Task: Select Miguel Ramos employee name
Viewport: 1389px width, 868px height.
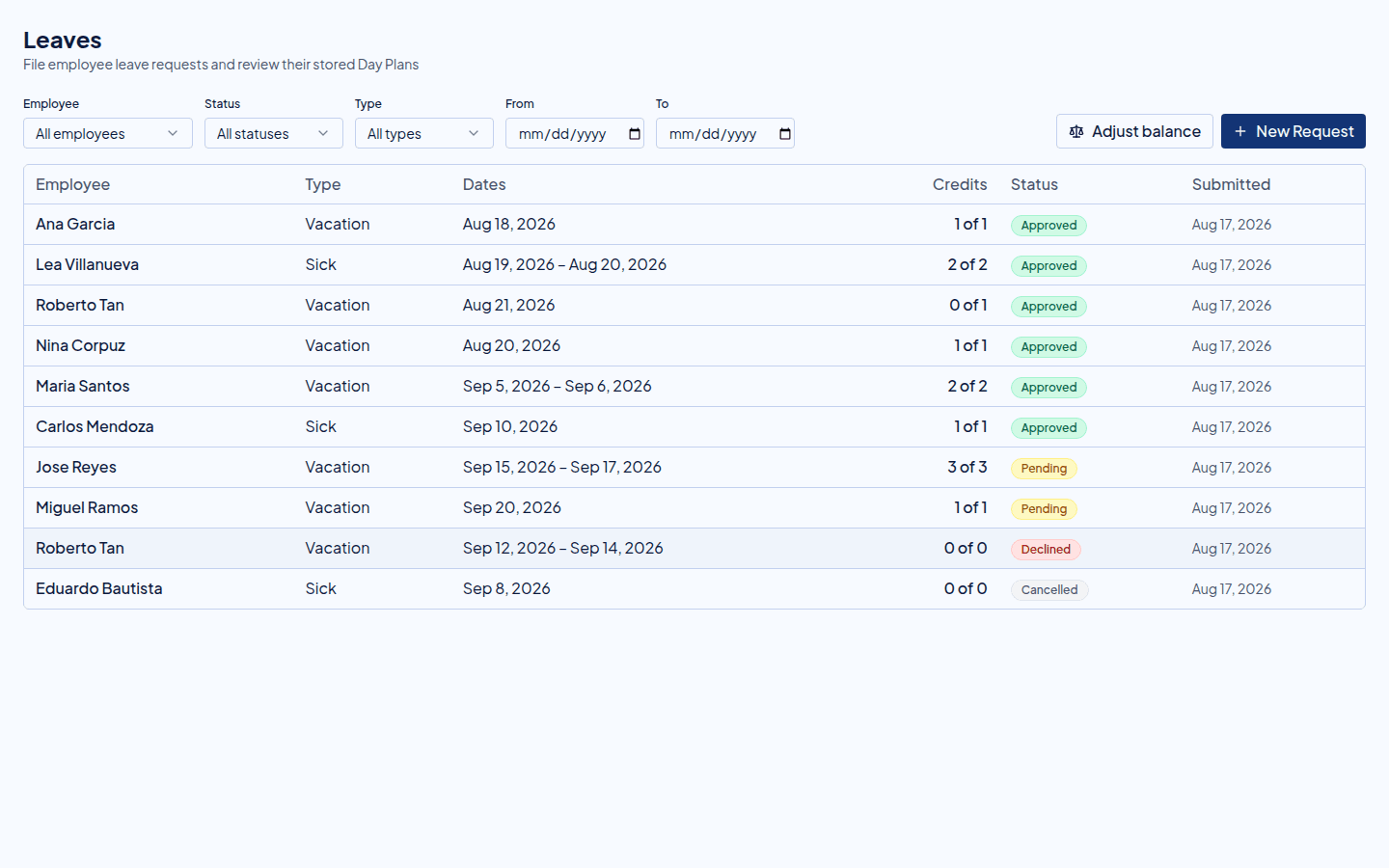Action: 87,507
